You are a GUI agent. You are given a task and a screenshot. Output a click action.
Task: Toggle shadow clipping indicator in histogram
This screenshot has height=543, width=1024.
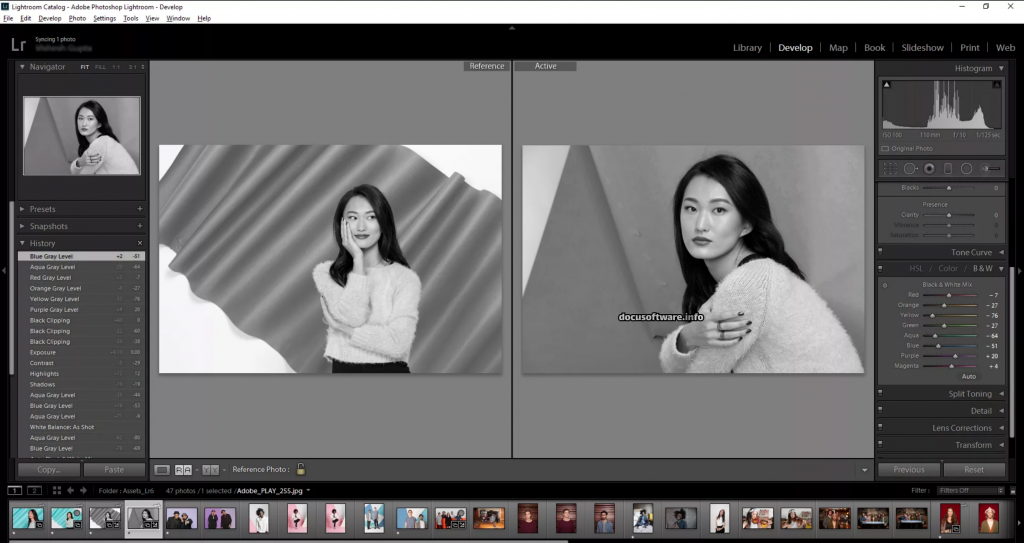[886, 84]
